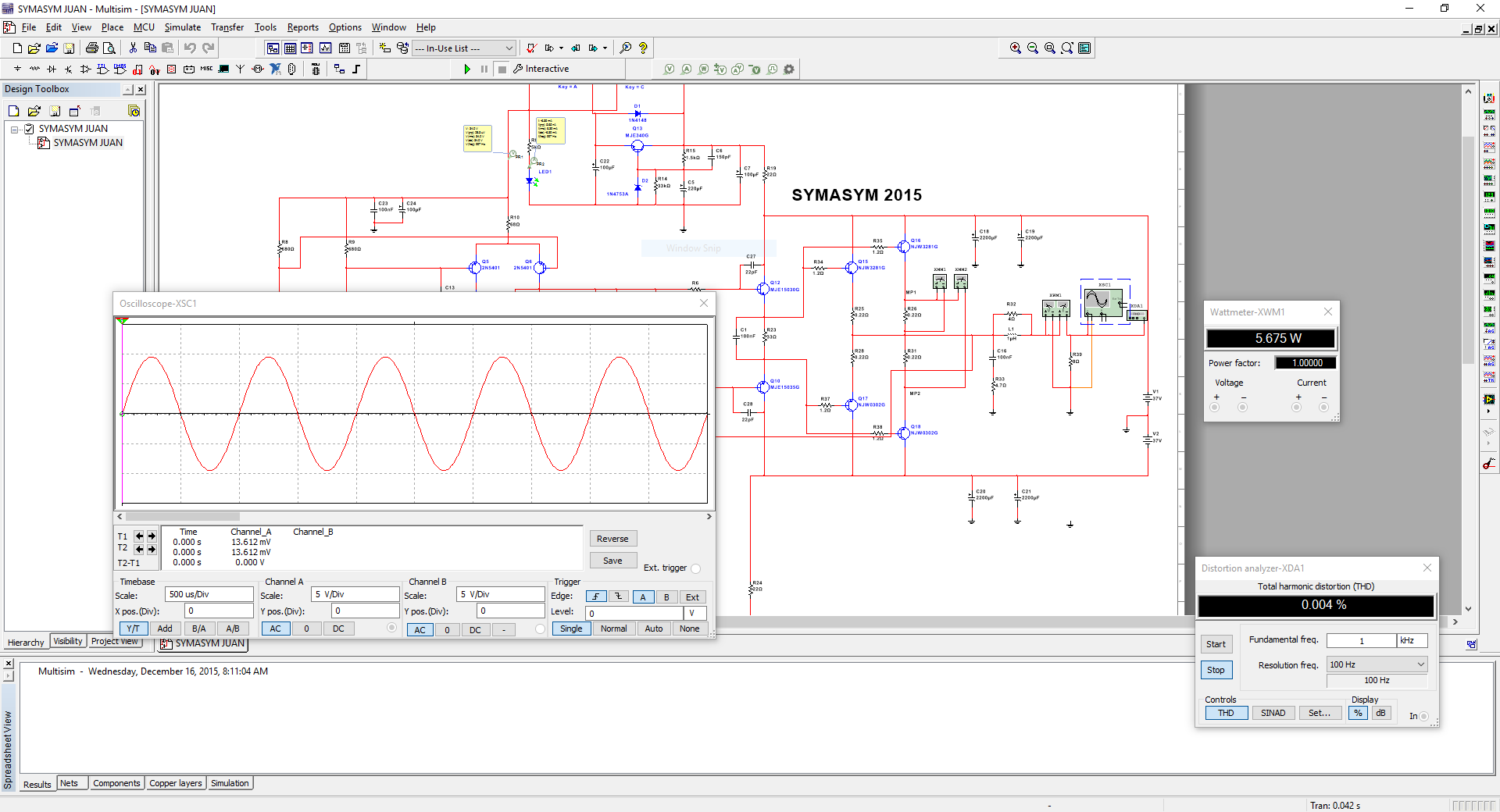This screenshot has width=1500, height=812.
Task: Place a basic resistor component
Action: [x=34, y=69]
